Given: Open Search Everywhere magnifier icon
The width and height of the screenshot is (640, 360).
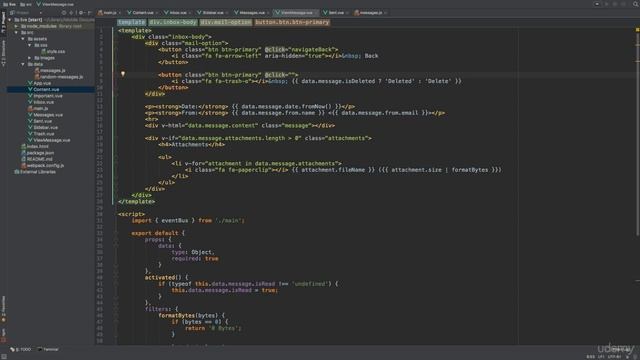Looking at the screenshot, I should pos(636,4).
